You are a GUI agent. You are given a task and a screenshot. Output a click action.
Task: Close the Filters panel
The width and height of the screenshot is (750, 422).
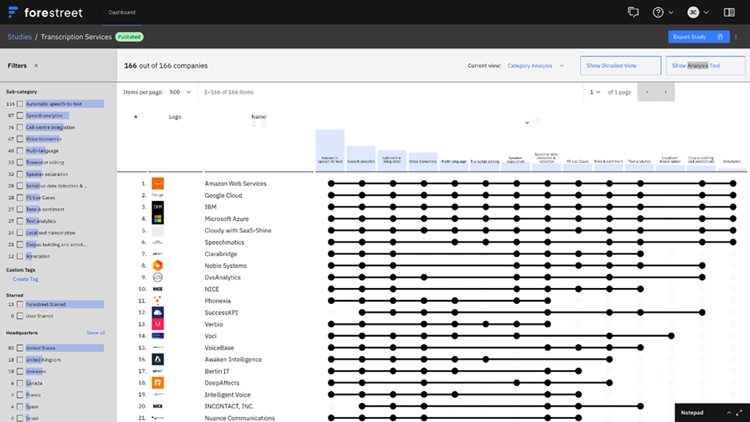[x=36, y=66]
